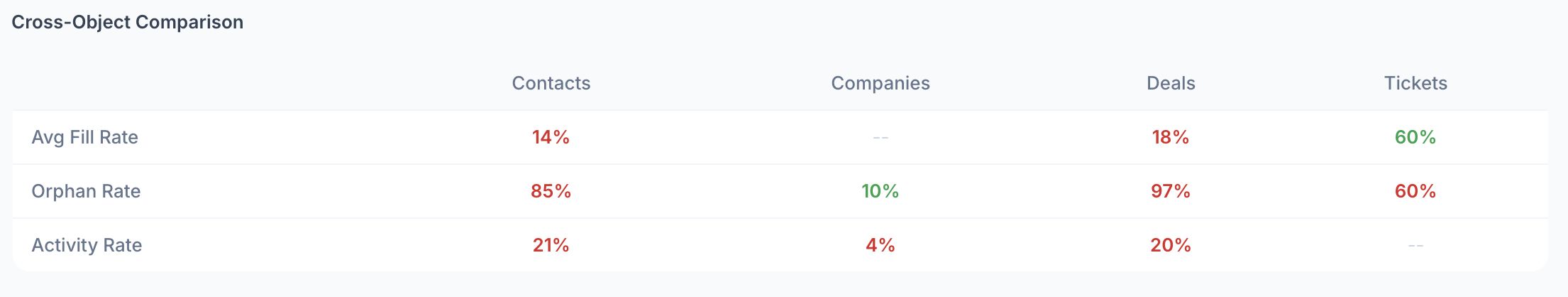Select the Activity Rate row label
1568x297 pixels.
click(x=87, y=245)
